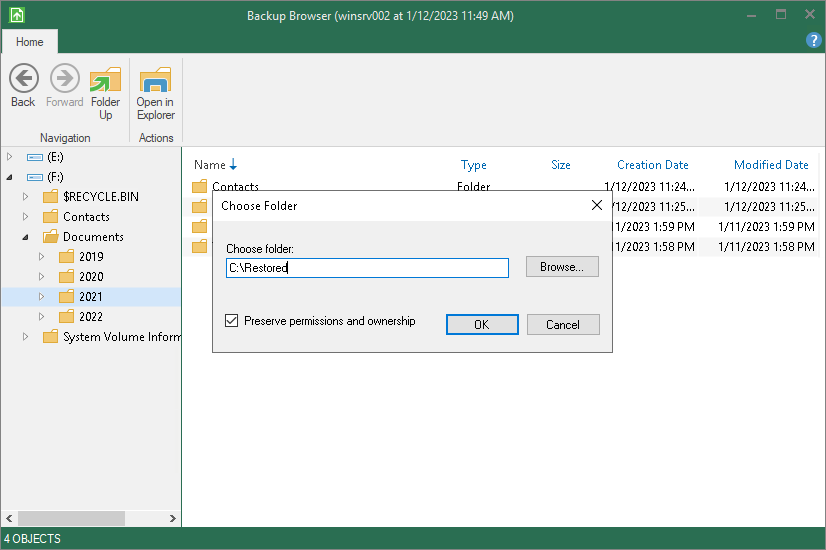826x550 pixels.
Task: Switch to the Home ribbon tab
Action: coord(29,42)
